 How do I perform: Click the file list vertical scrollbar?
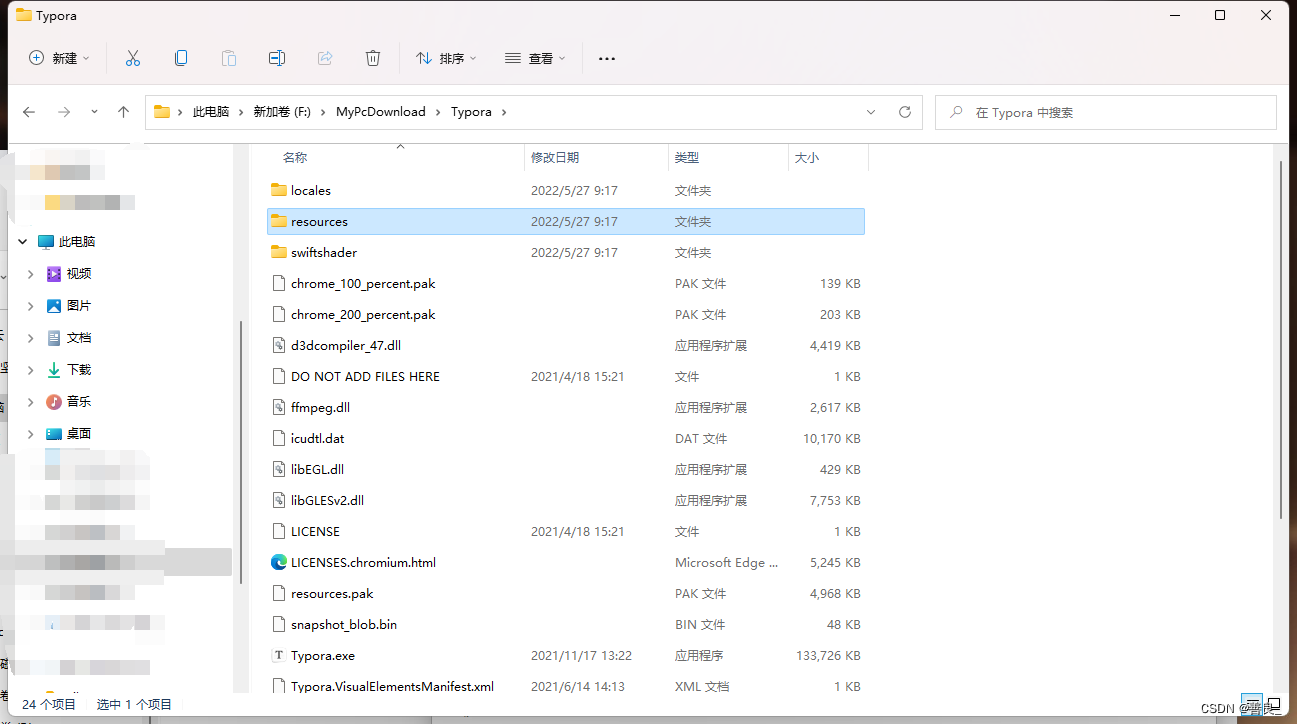pyautogui.click(x=1283, y=340)
